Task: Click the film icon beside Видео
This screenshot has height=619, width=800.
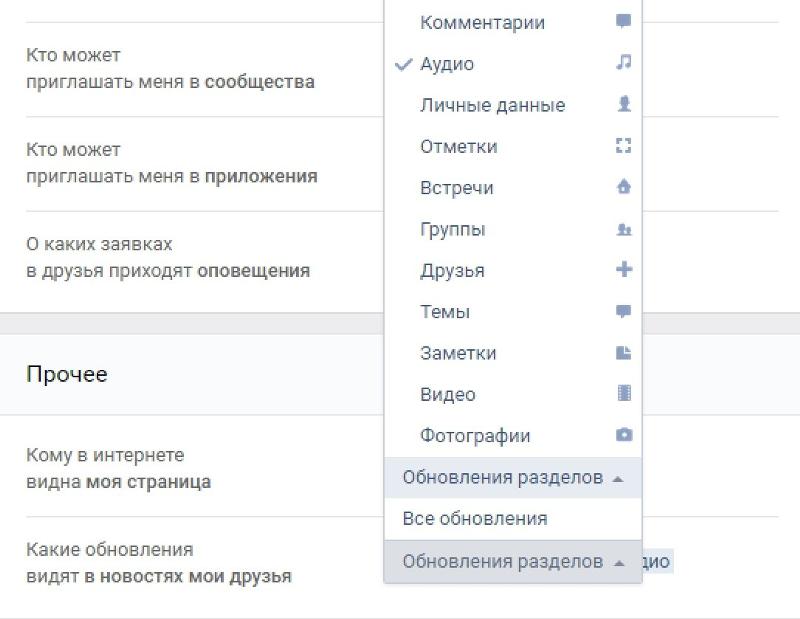Action: (624, 394)
